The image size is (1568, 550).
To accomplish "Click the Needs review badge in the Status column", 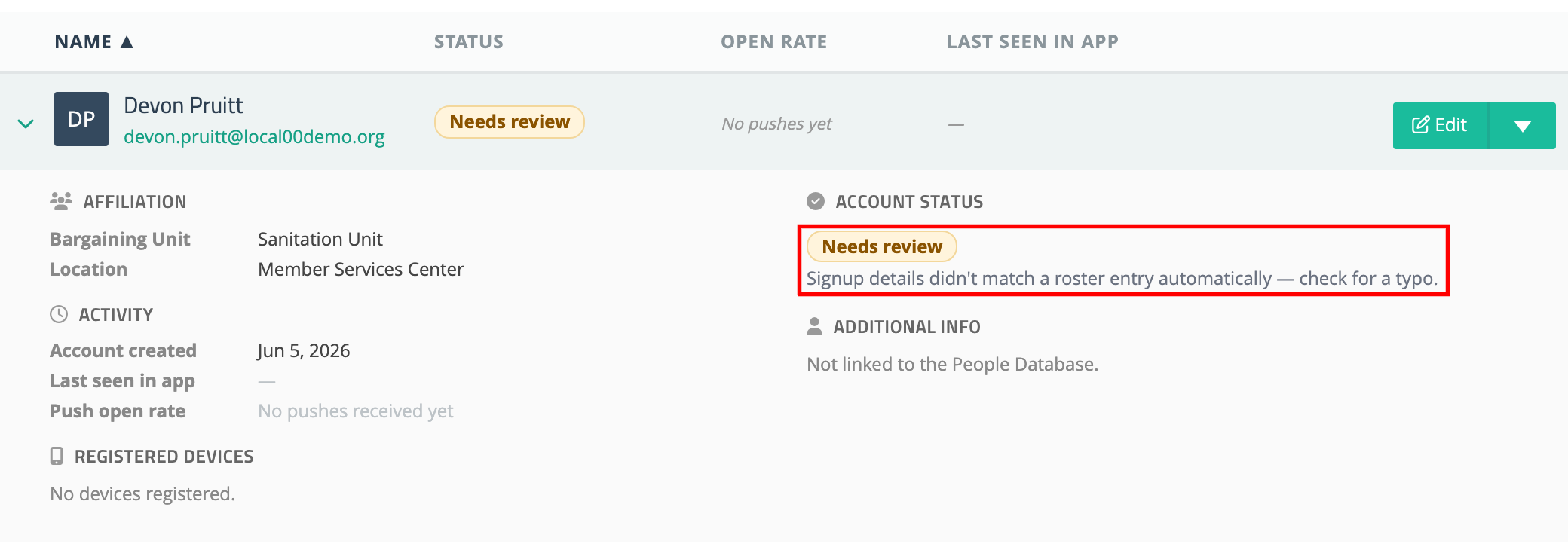I will point(510,122).
